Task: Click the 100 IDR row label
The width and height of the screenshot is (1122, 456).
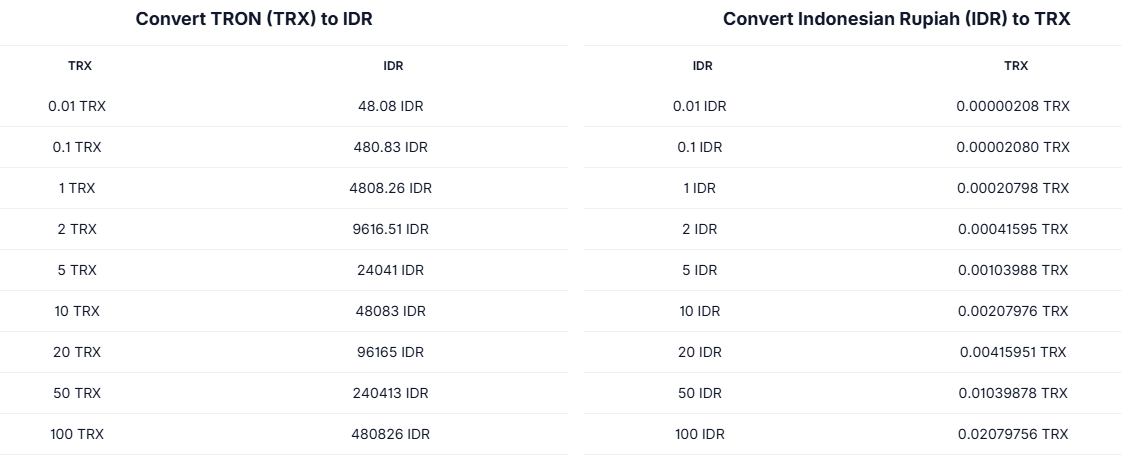Action: click(700, 434)
